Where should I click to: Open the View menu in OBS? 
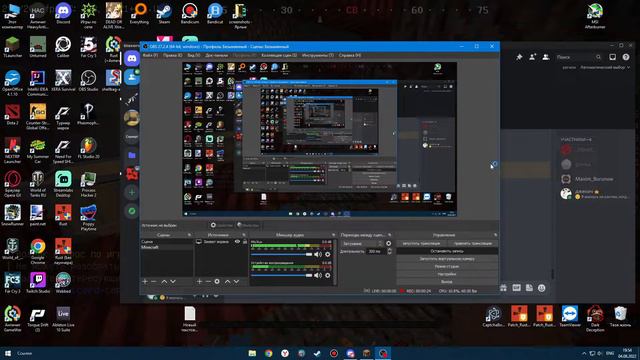[193, 55]
